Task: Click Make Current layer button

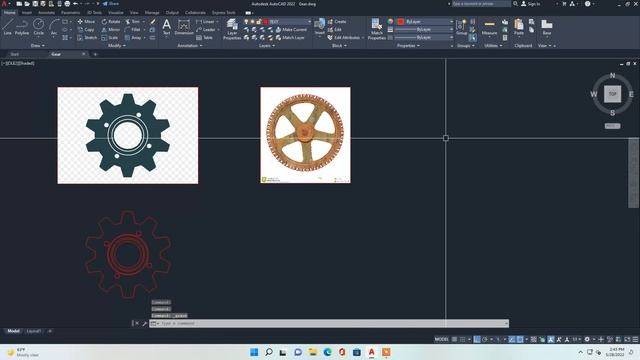Action: click(291, 30)
